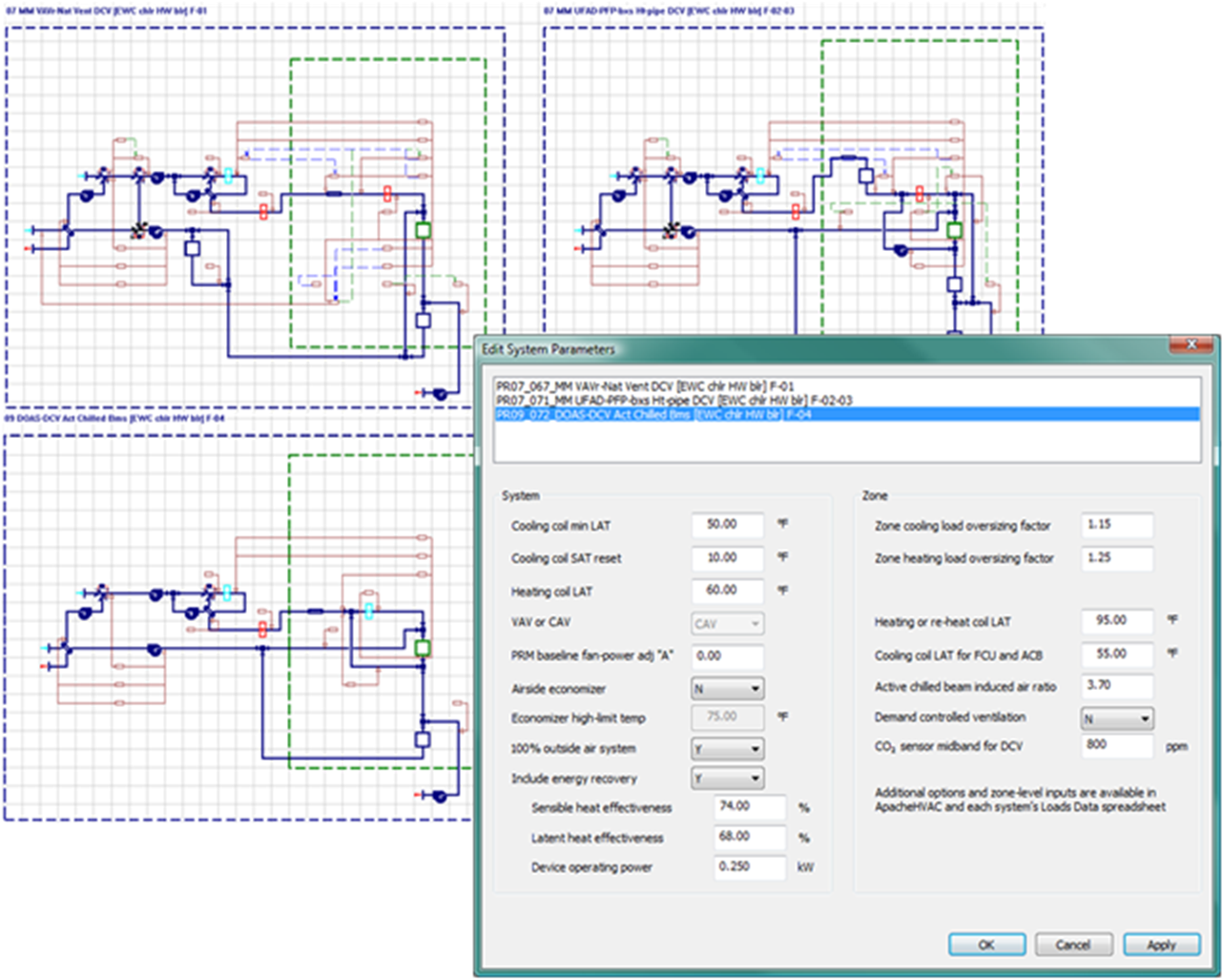1223x980 pixels.
Task: Click diagram title 09 DOAS-DCV Act Chilled Bms F-04
Action: click(x=114, y=419)
